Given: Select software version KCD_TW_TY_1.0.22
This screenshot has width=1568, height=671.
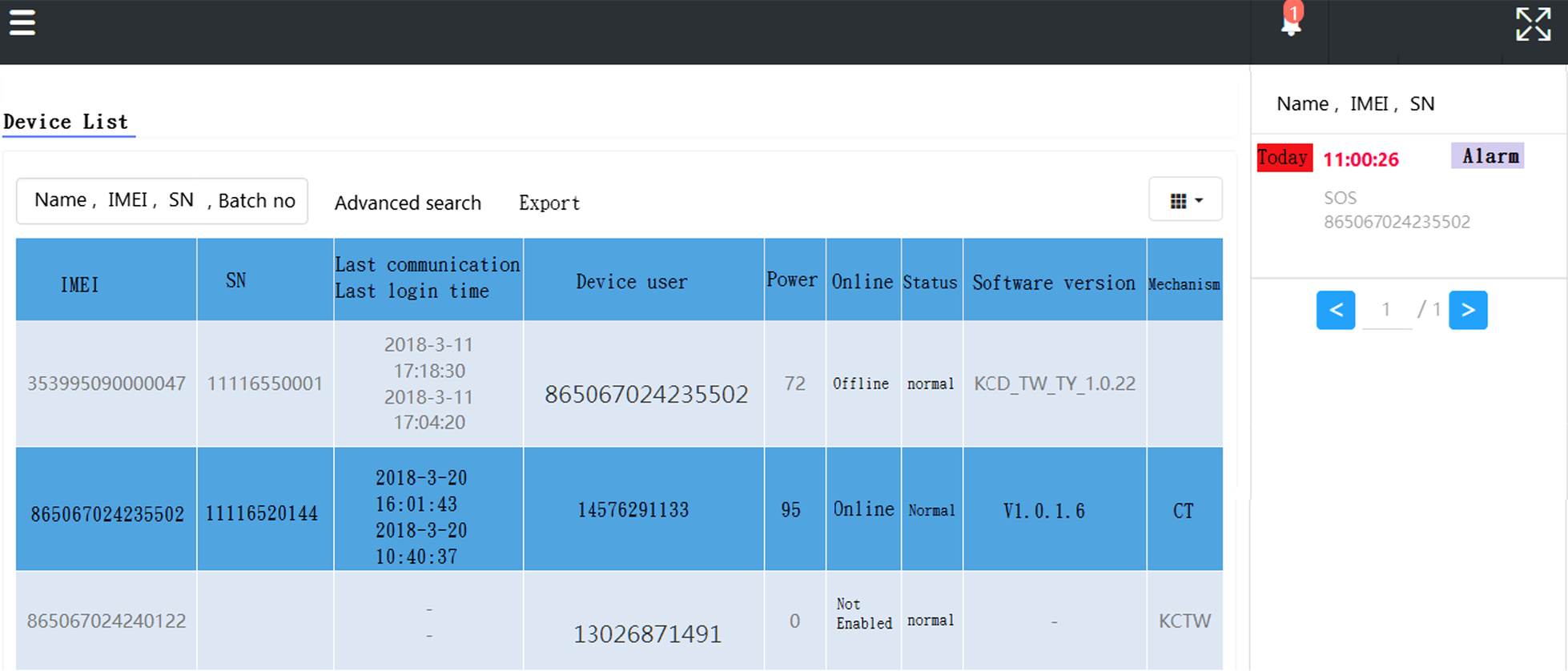Looking at the screenshot, I should point(1055,384).
